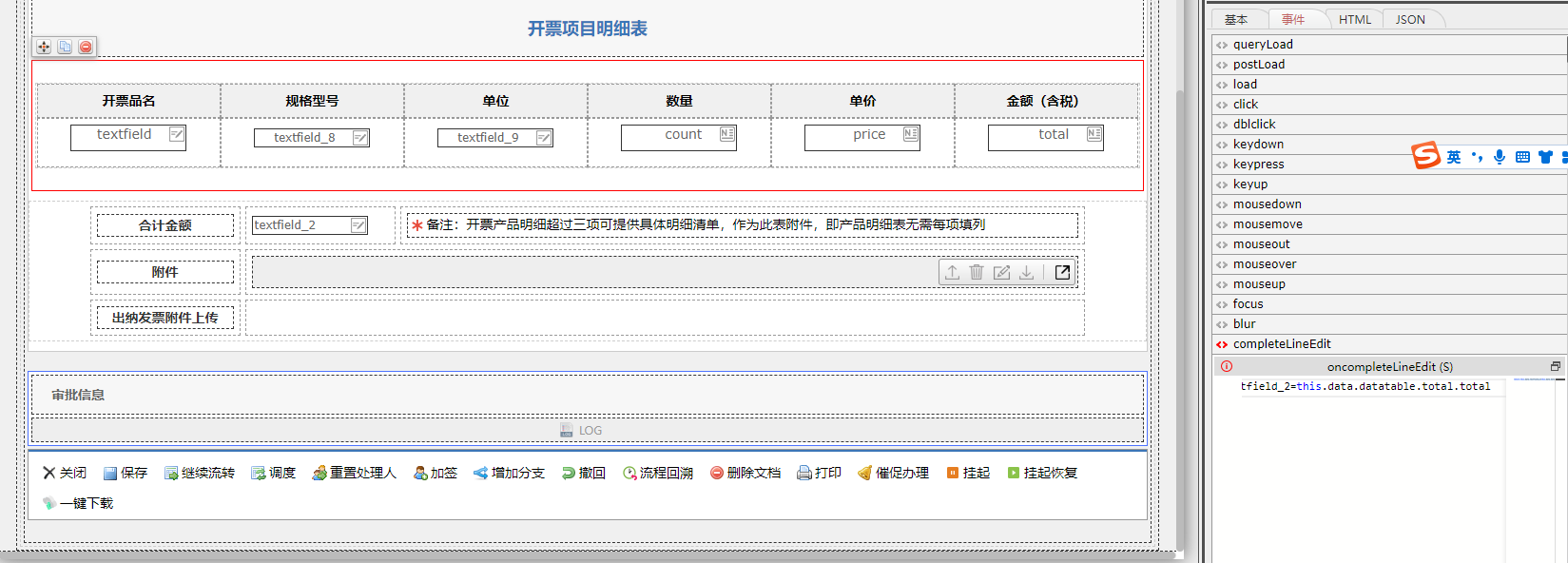Click the 增加分支 add-branch action
This screenshot has width=1568, height=563.
[x=510, y=473]
